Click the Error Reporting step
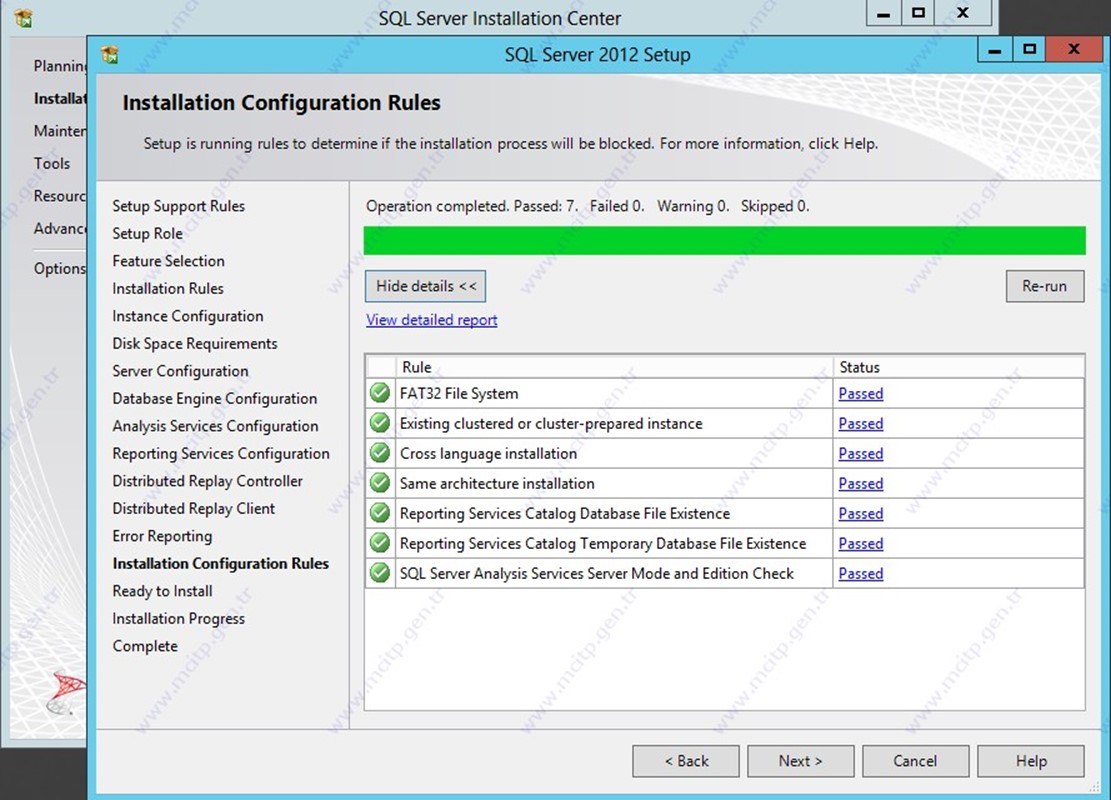This screenshot has width=1111, height=800. pyautogui.click(x=162, y=536)
